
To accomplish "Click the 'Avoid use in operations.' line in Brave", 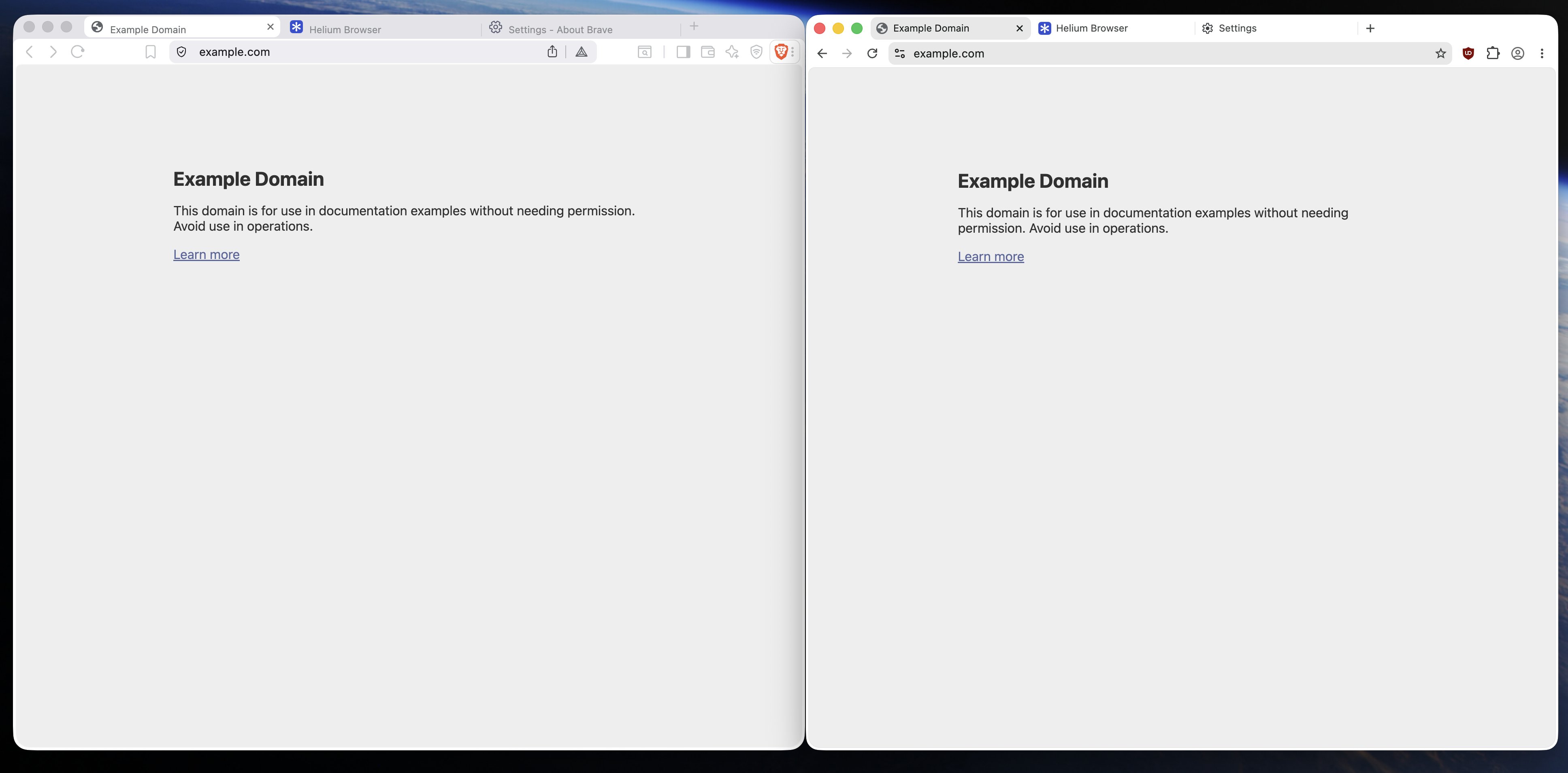I will [243, 226].
